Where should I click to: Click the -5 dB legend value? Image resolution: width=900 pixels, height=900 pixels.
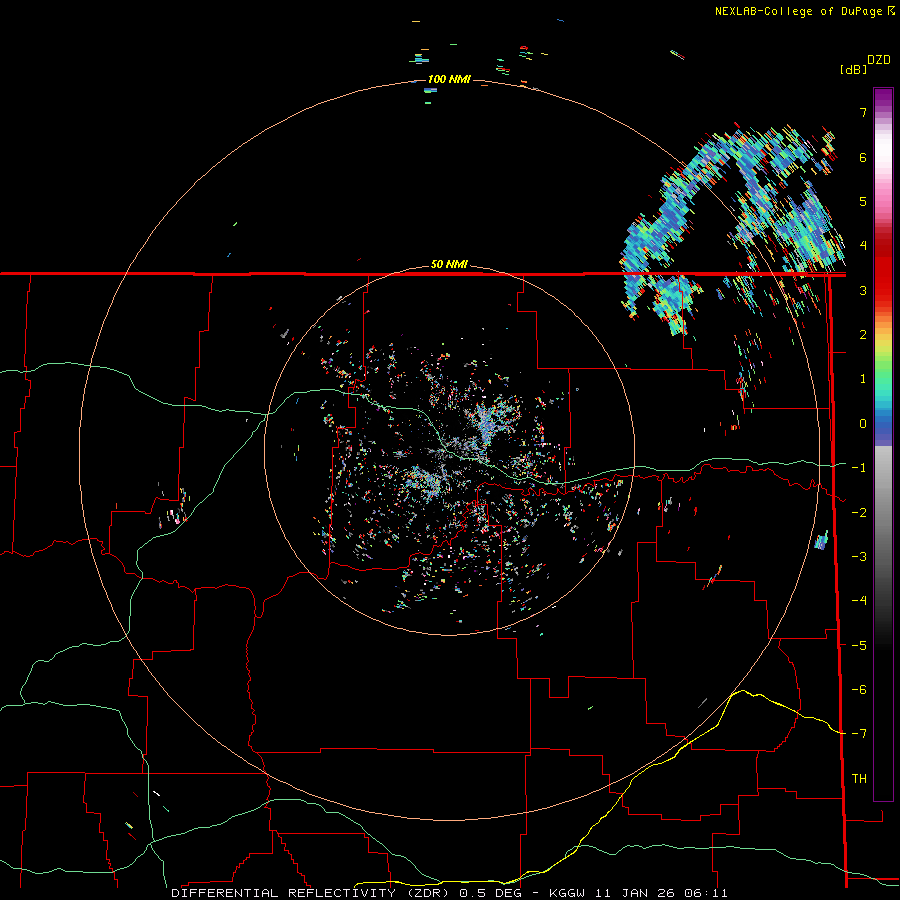tap(859, 645)
